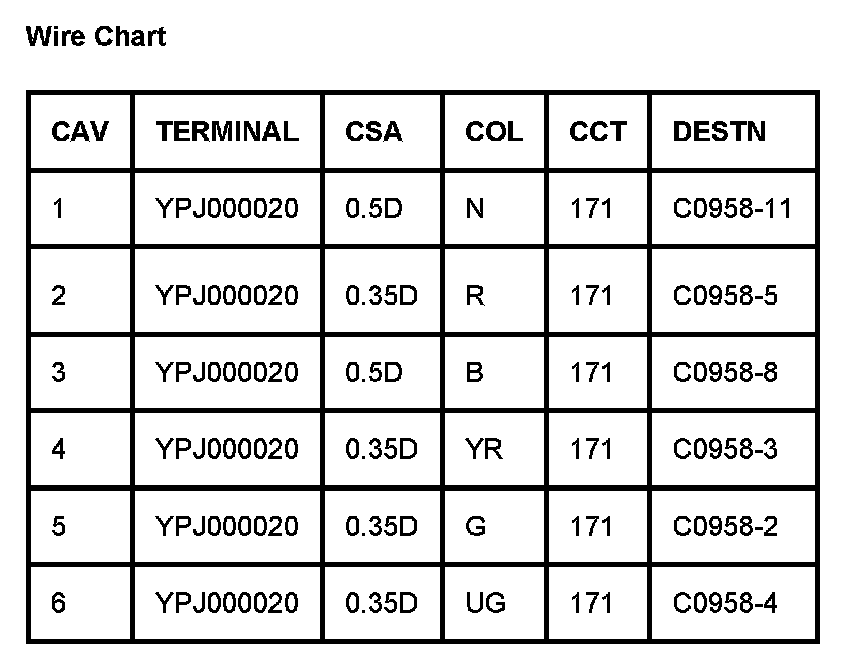Click the UG wire colour cell

click(486, 603)
